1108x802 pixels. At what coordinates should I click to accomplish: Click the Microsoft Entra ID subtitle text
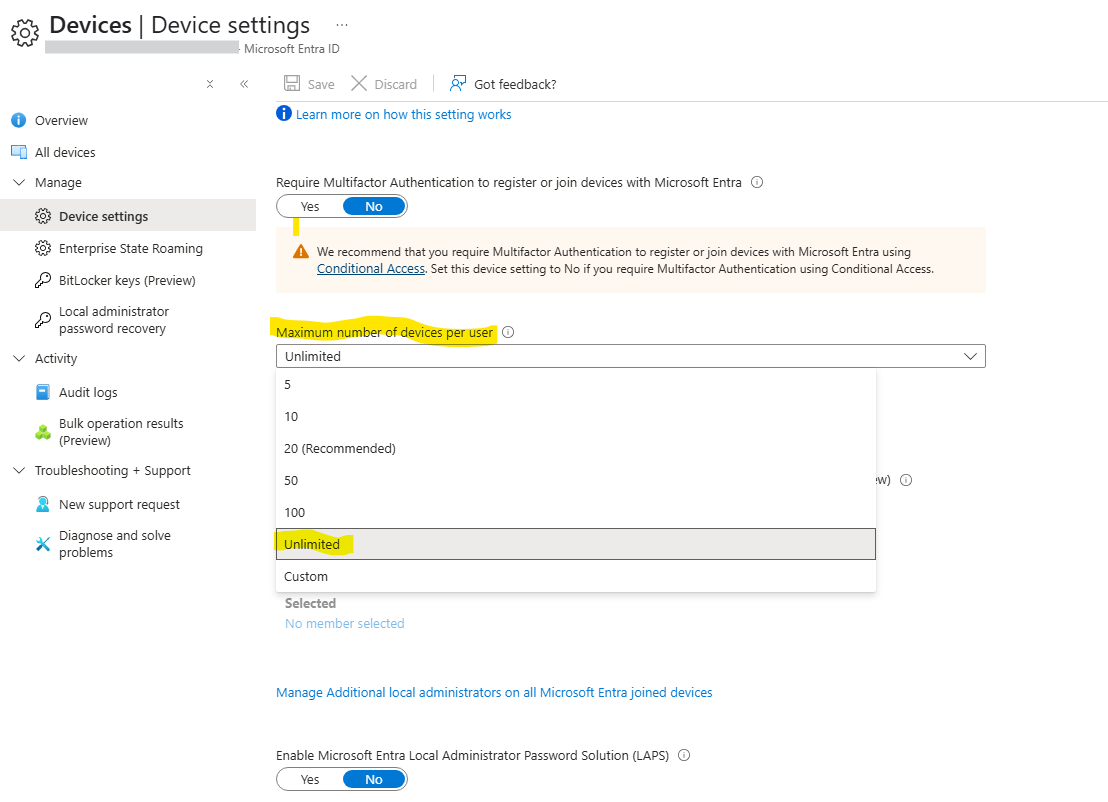tap(292, 49)
